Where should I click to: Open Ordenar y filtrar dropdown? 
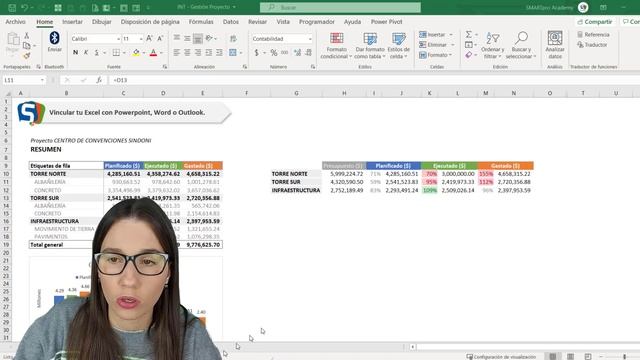tap(492, 45)
